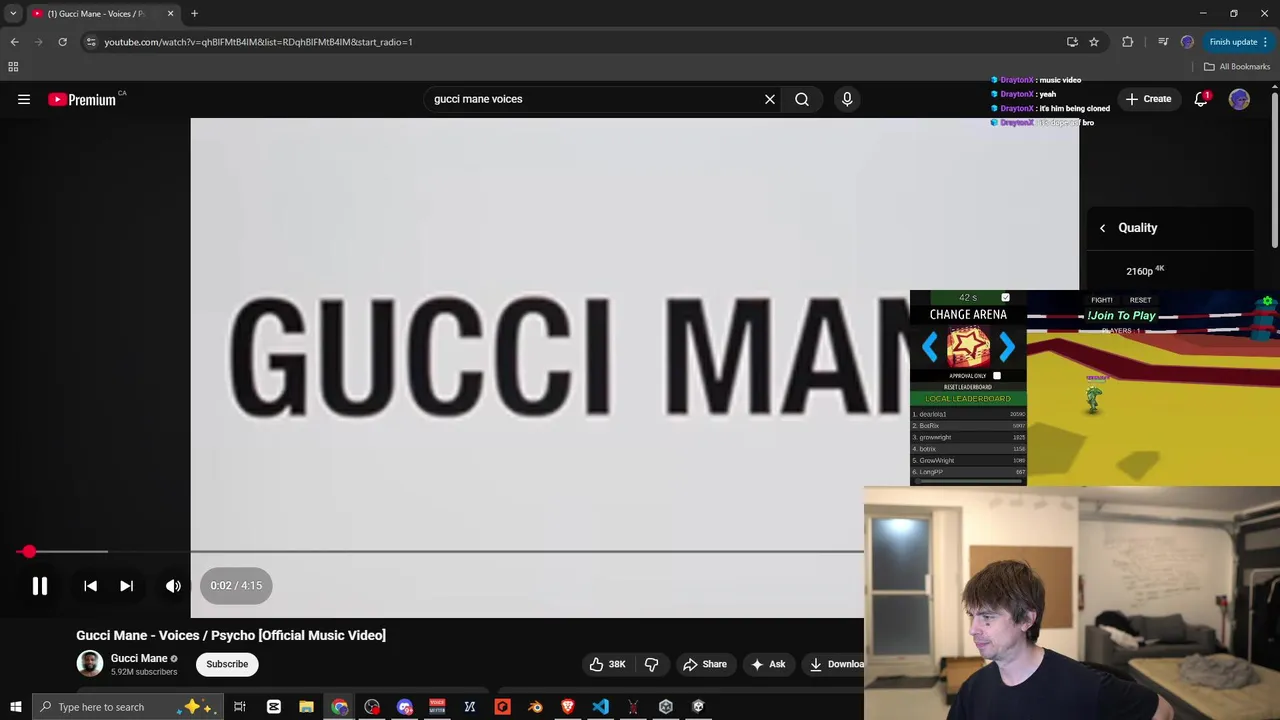
Task: Open the media controls icon in Chrome
Action: click(x=1163, y=42)
